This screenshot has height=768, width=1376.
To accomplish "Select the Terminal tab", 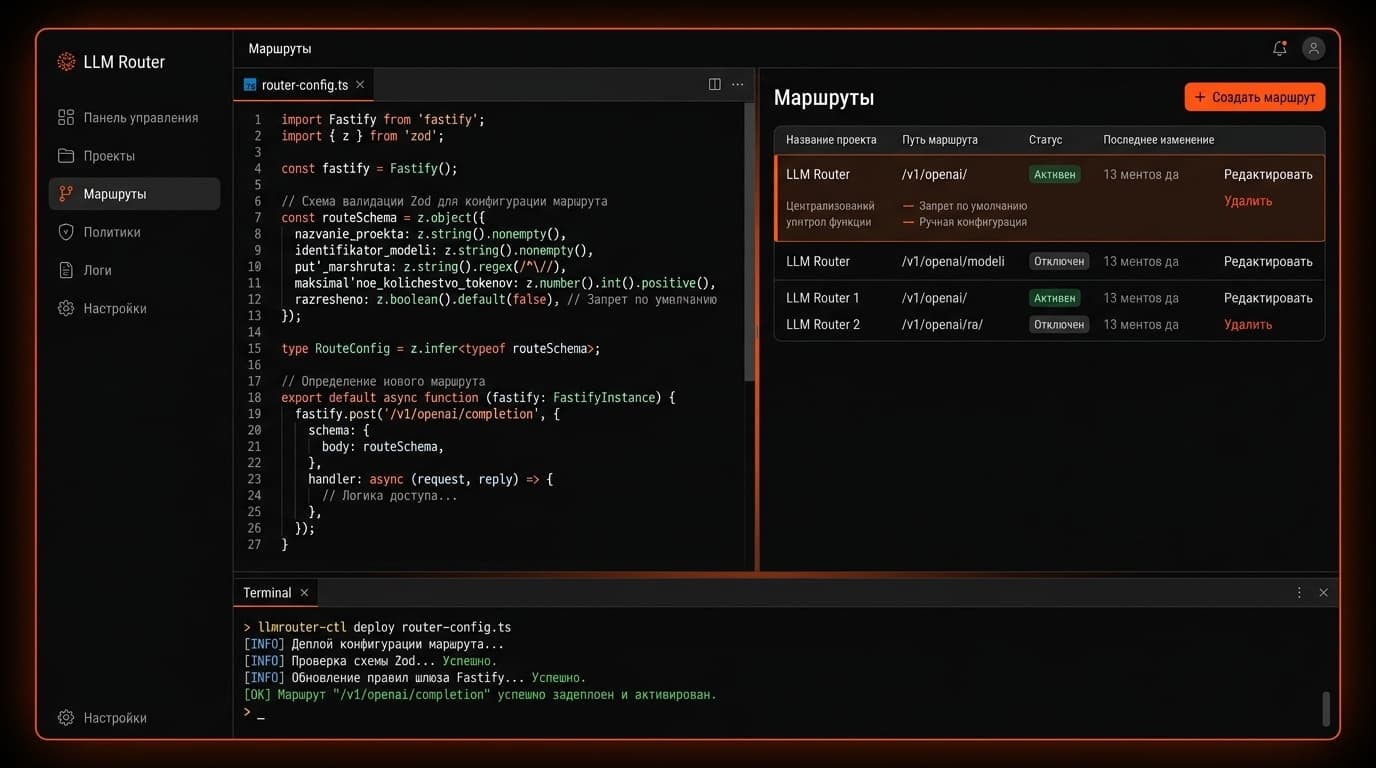I will pos(267,593).
